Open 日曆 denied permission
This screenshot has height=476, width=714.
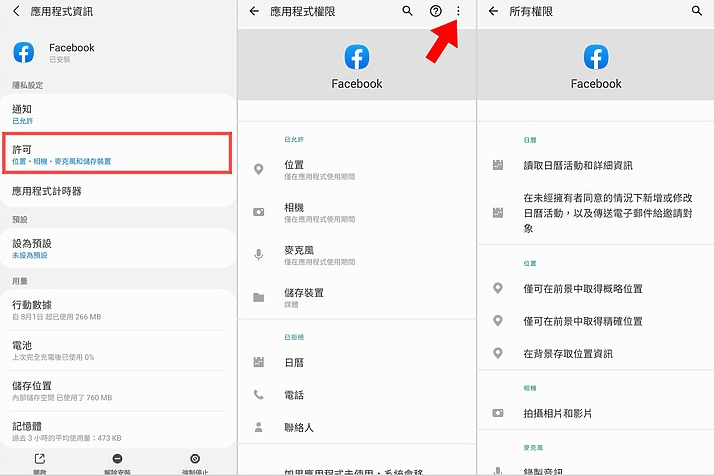point(357,363)
